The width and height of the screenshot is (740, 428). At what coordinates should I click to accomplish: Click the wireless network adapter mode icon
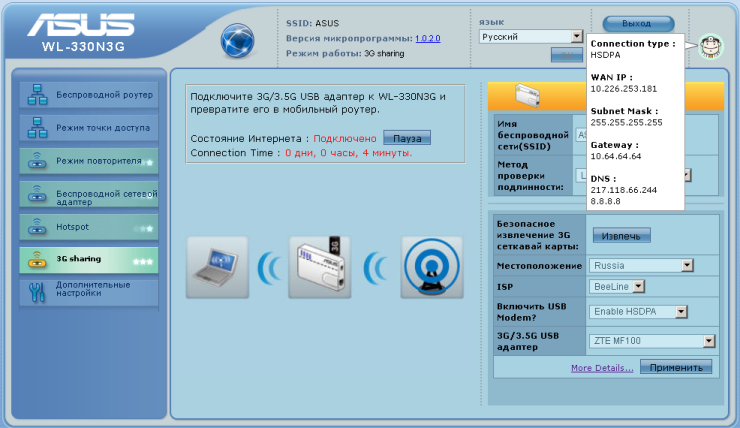click(x=37, y=194)
